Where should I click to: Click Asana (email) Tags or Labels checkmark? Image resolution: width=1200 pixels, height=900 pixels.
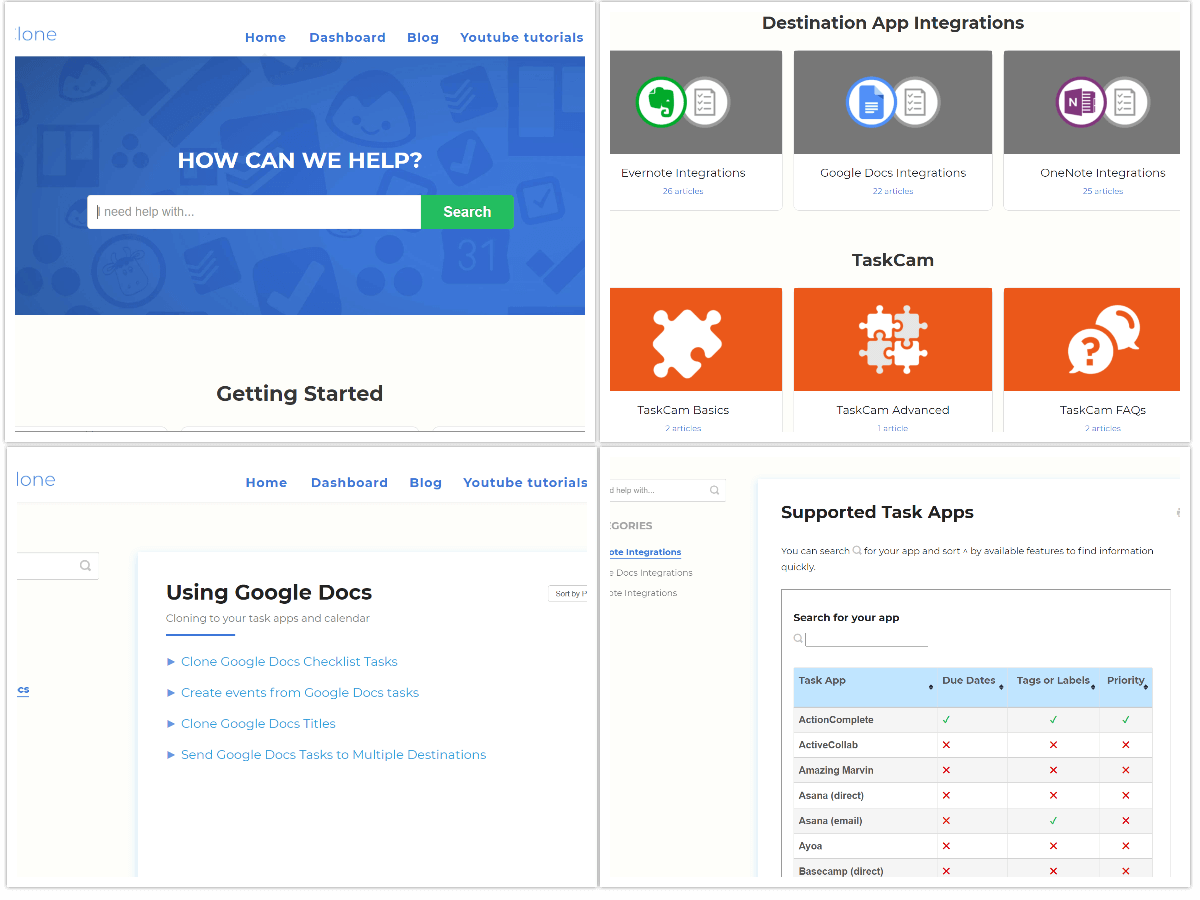(x=1053, y=821)
